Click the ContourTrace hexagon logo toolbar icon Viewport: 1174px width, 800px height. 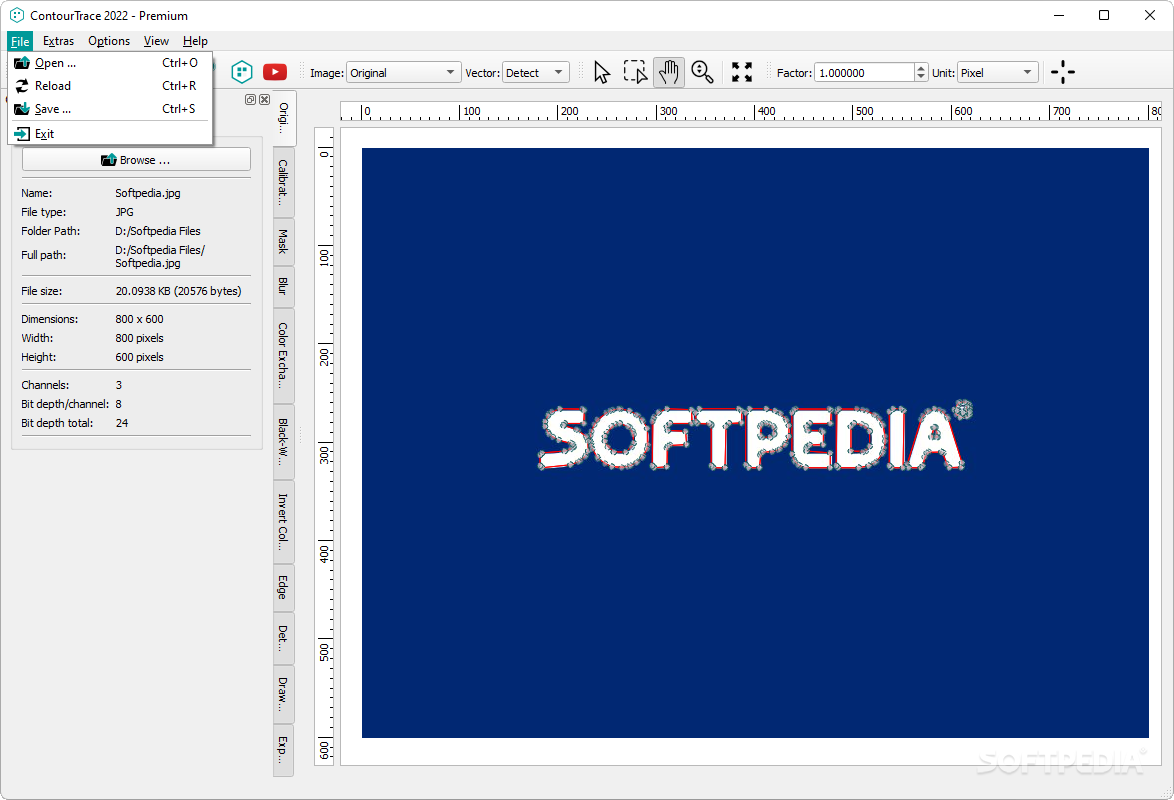tap(242, 72)
